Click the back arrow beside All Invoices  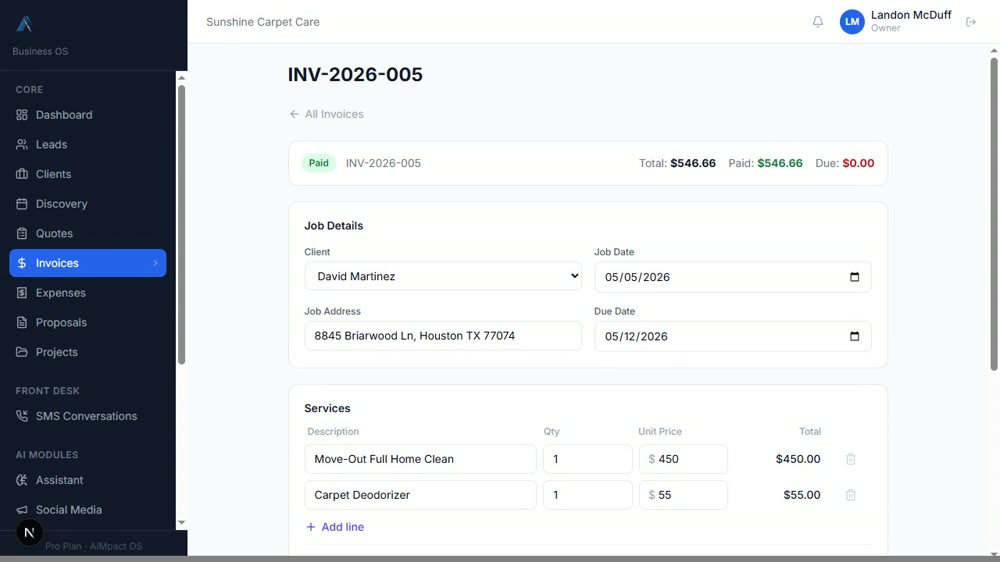(294, 114)
